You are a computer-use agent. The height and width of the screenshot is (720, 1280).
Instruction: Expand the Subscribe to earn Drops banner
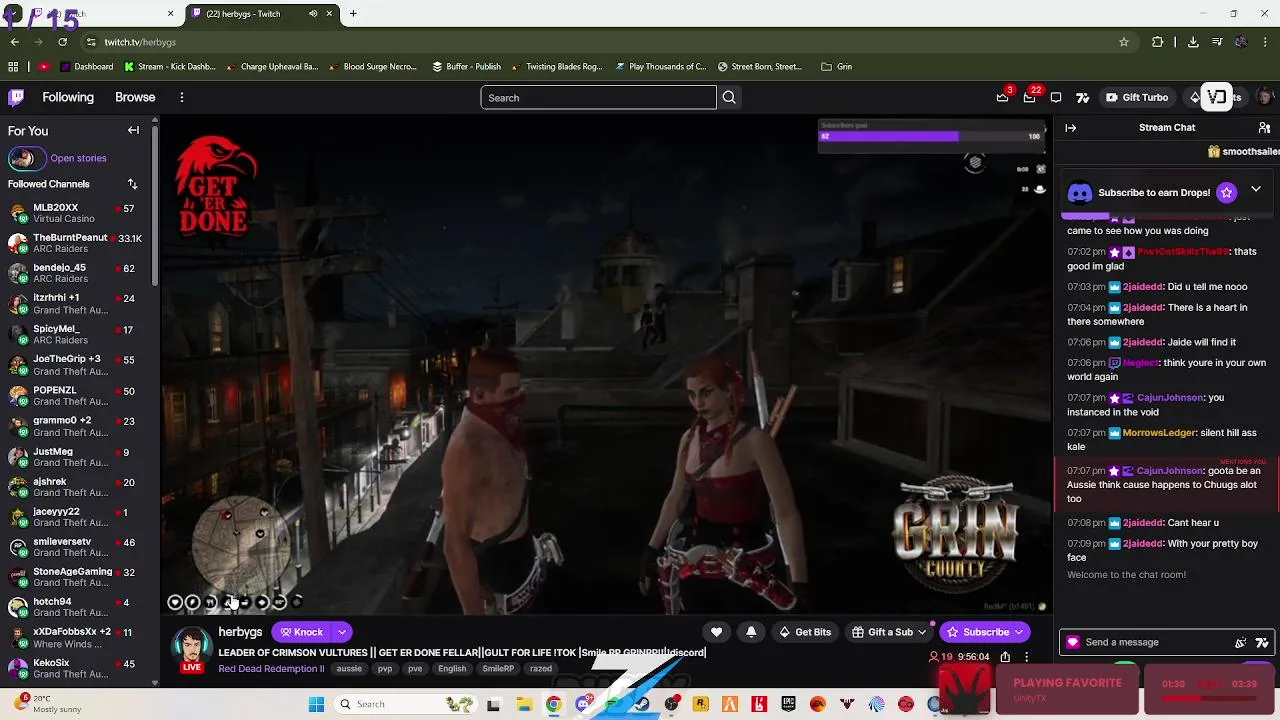coord(1256,190)
